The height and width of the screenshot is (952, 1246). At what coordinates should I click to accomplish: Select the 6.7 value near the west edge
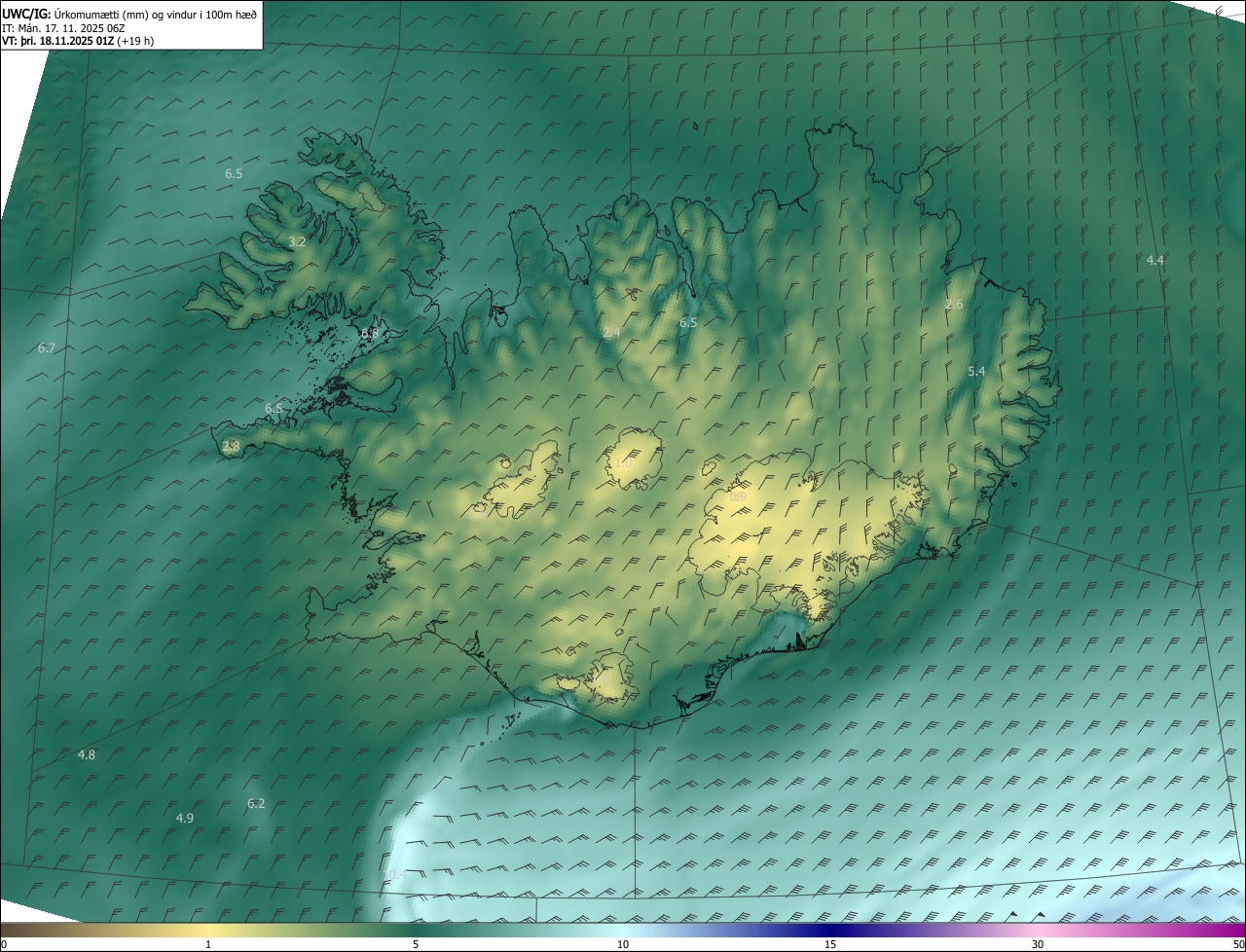pos(47,348)
